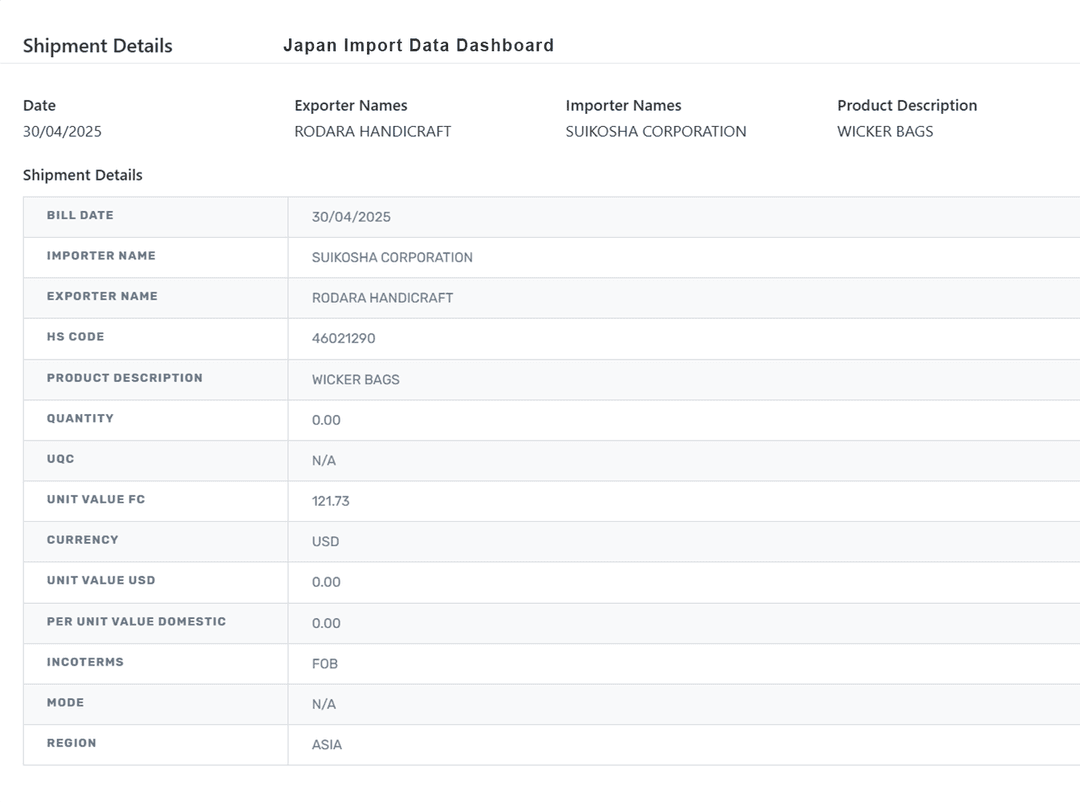The height and width of the screenshot is (802, 1080).
Task: Click the UQC row label
Action: (x=60, y=459)
